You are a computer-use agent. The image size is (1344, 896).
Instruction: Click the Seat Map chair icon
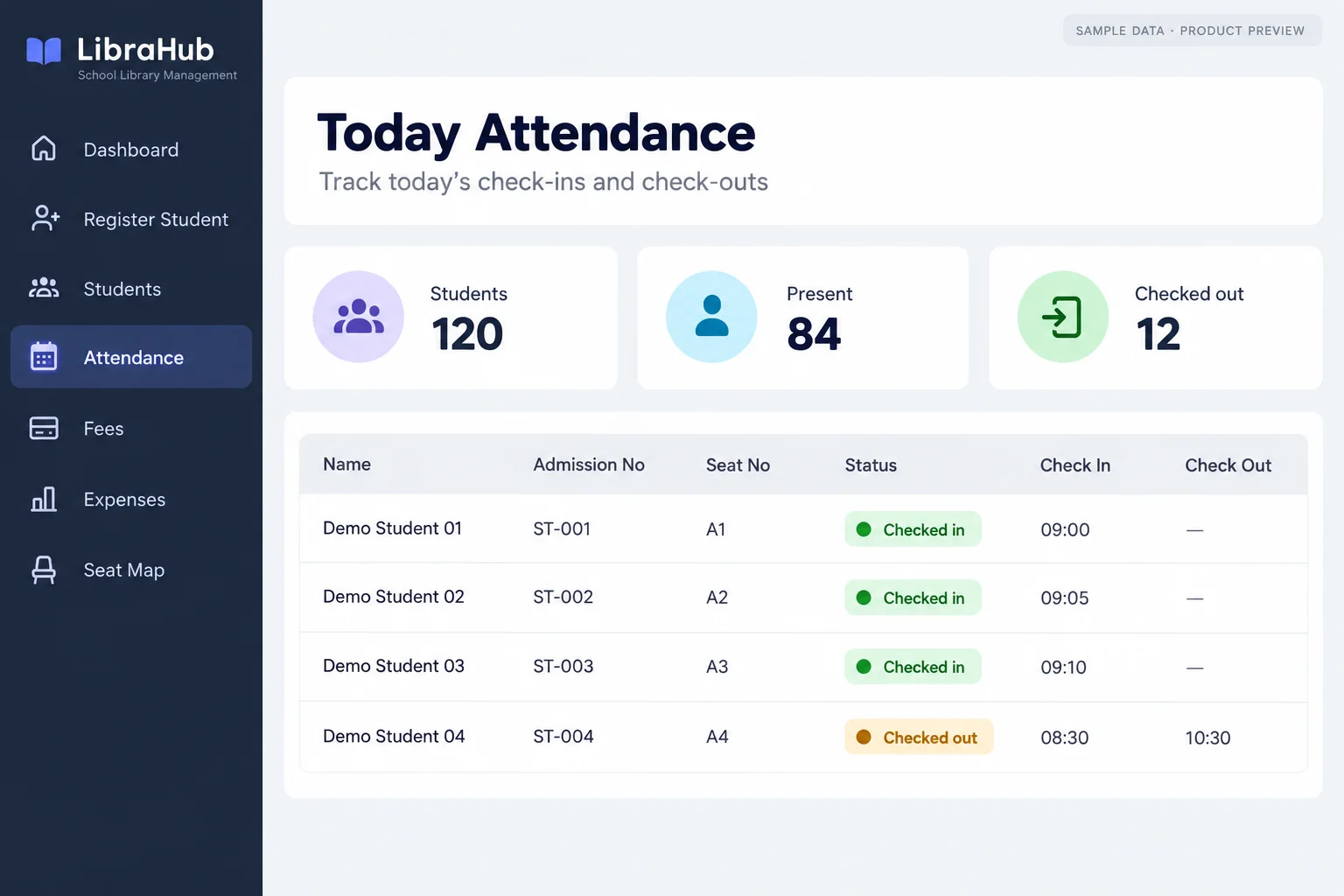44,570
